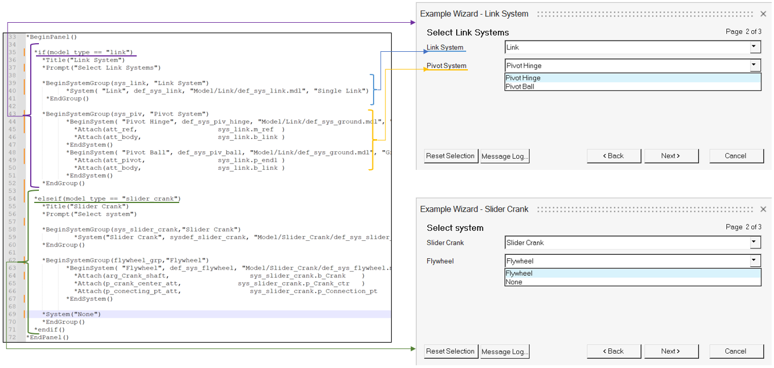Expand the Pivot System dropdown arrow
This screenshot has height=368, width=774.
(754, 66)
